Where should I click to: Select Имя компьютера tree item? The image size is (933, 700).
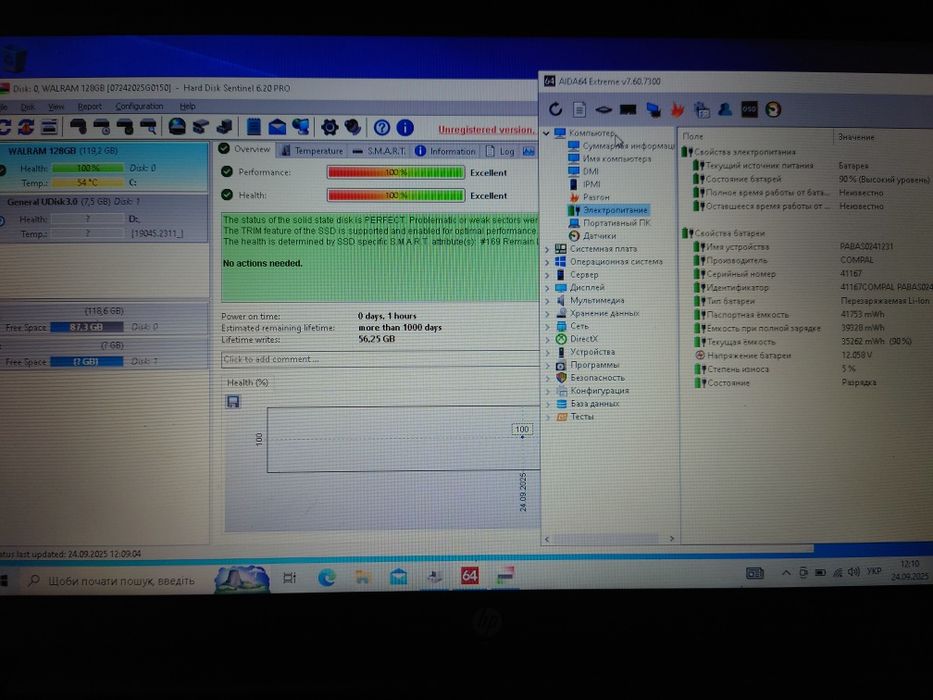(x=617, y=159)
